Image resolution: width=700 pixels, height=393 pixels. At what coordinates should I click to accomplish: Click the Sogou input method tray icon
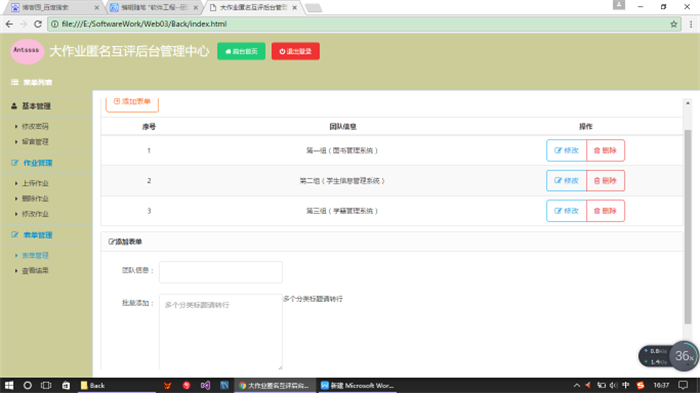tap(640, 385)
